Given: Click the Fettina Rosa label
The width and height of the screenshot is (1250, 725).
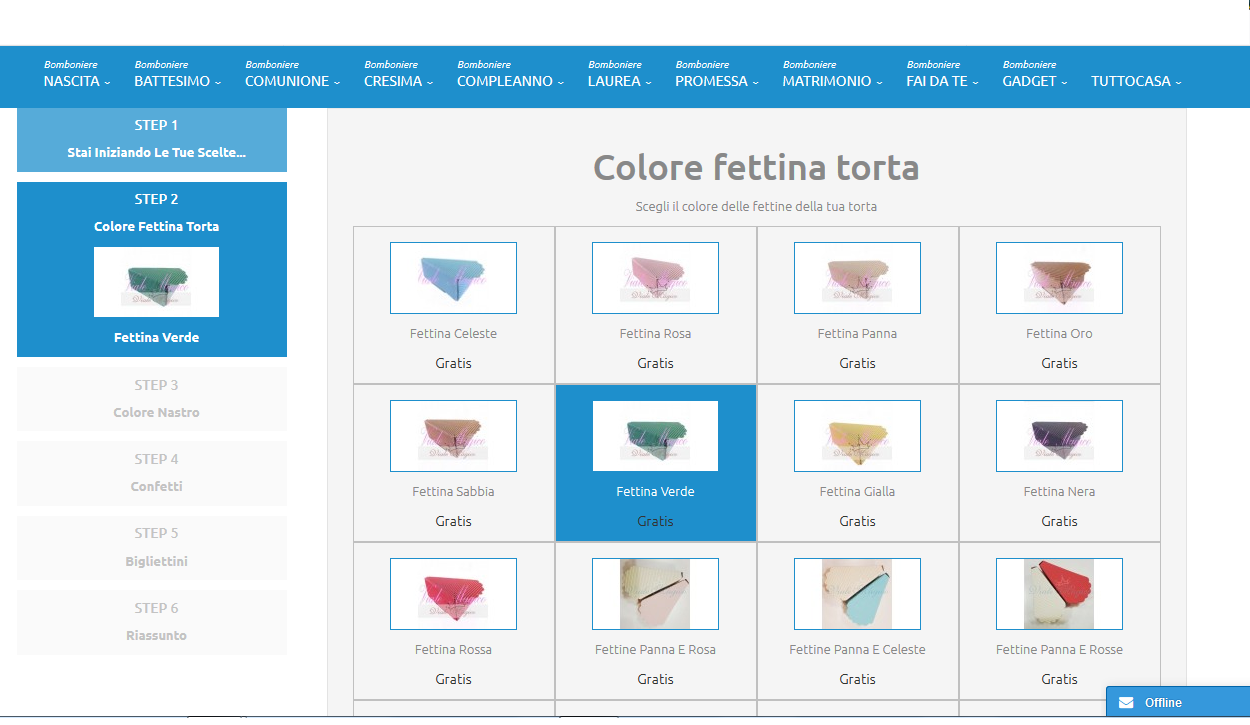Looking at the screenshot, I should pos(655,333).
